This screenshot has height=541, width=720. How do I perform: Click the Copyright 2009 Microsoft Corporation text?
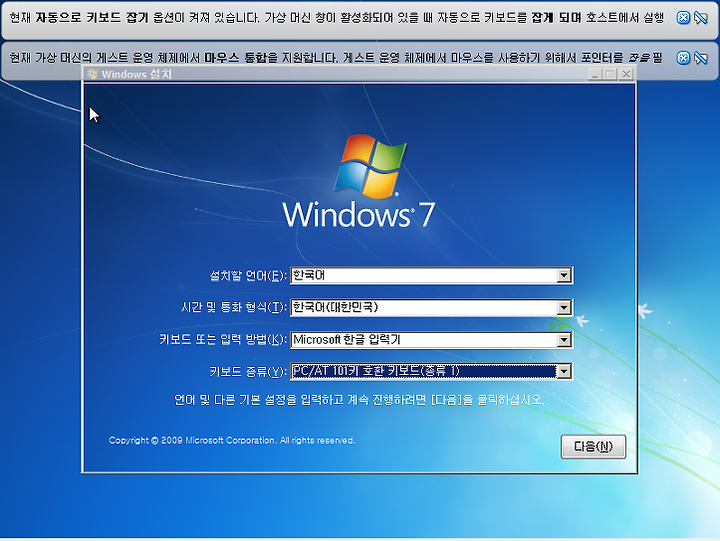[232, 440]
